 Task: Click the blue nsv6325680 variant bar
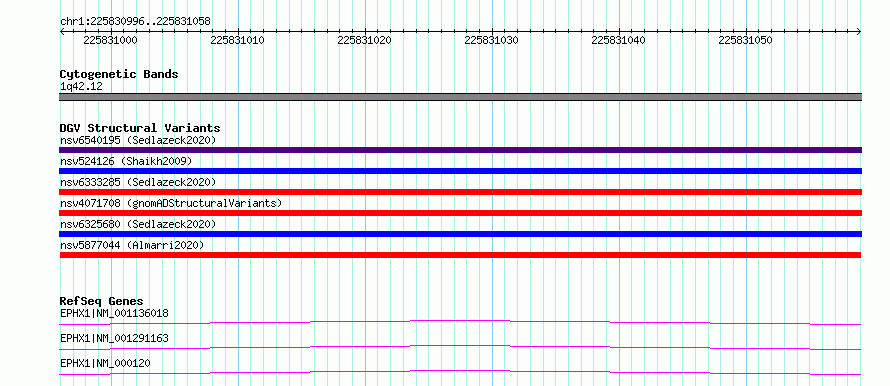pyautogui.click(x=460, y=234)
